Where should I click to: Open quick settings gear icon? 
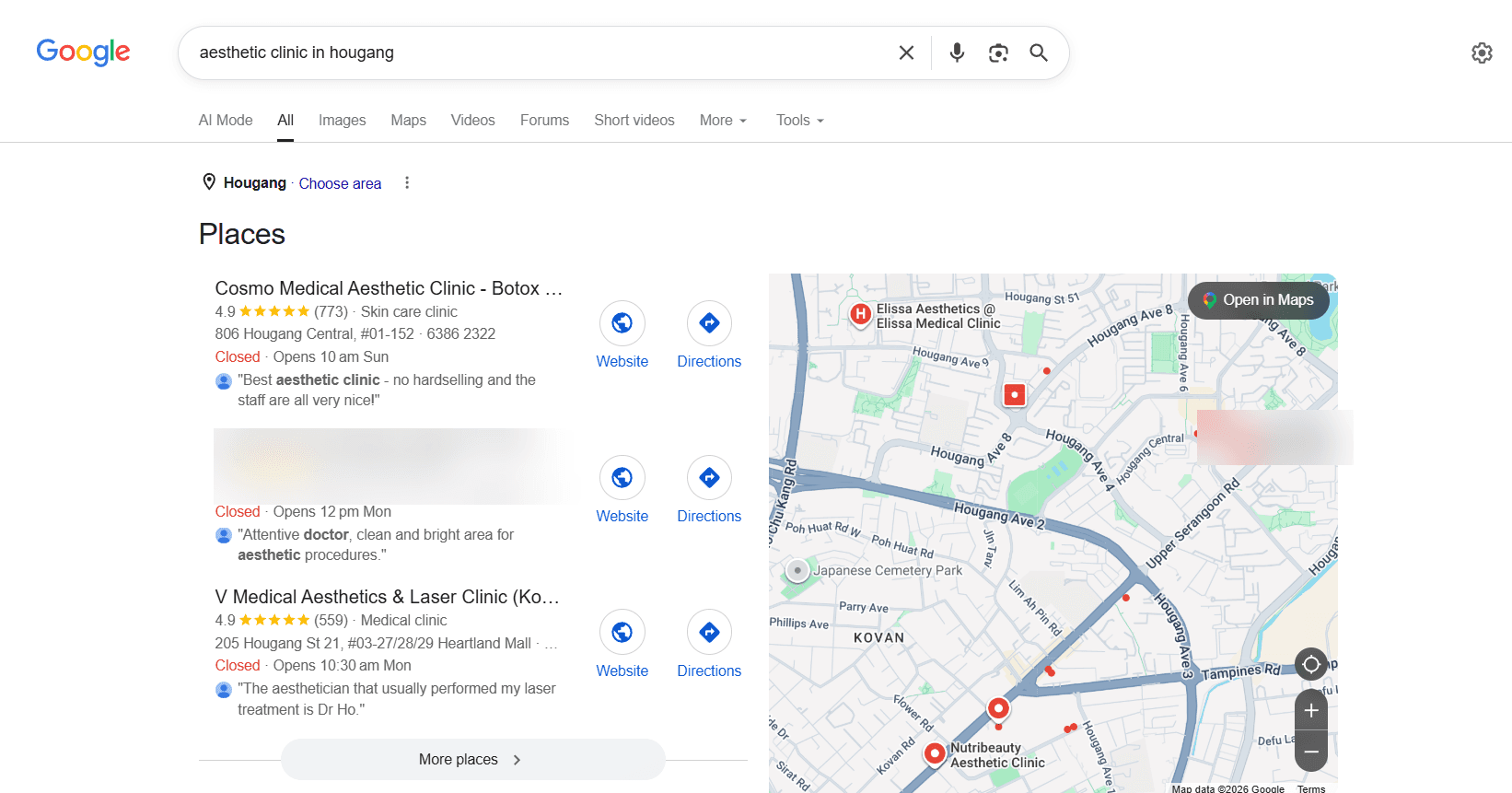pos(1482,52)
